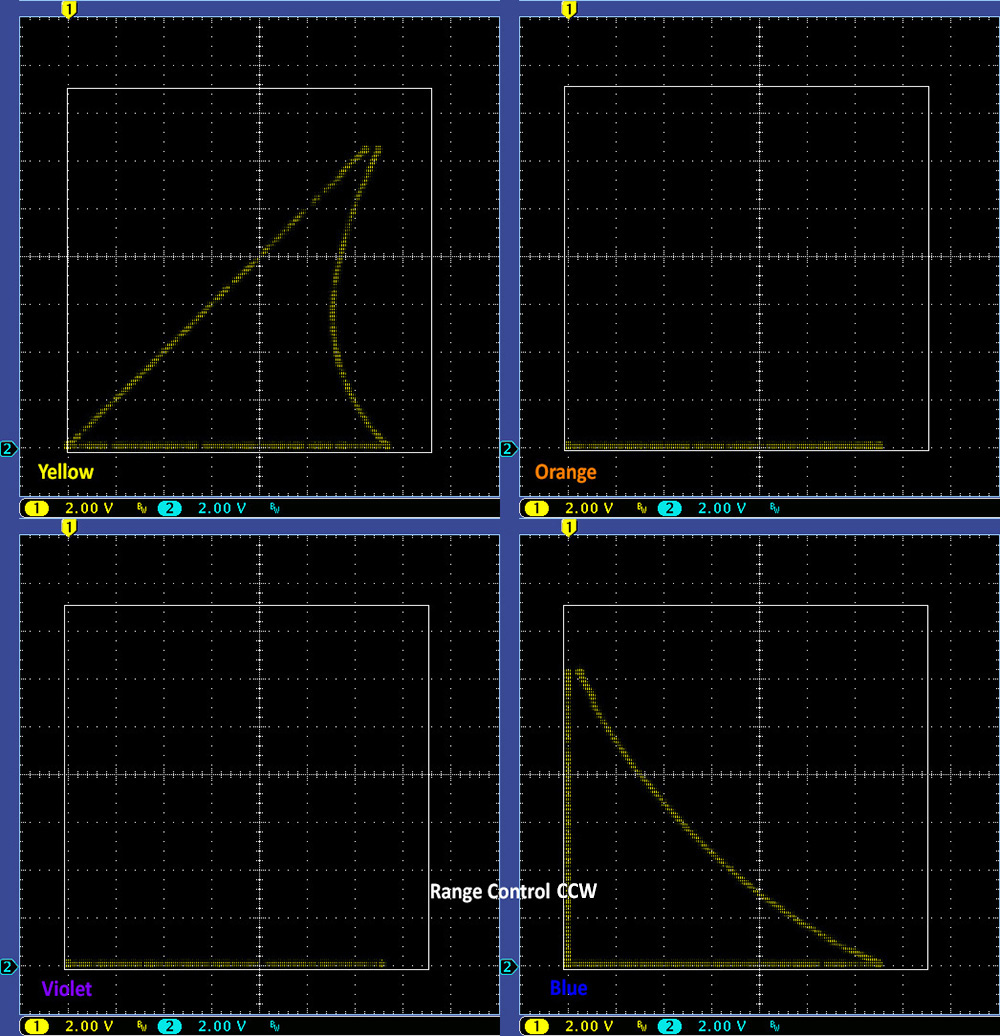Click channel 2 badge in Blue panel
This screenshot has height=1036, width=1000.
pos(669,1026)
